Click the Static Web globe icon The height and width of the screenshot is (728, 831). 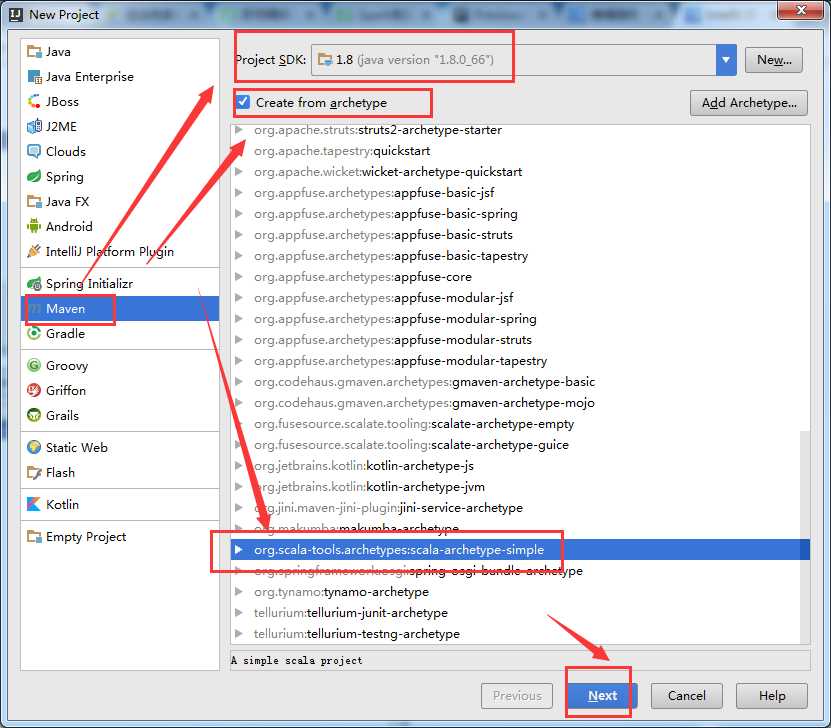(34, 448)
